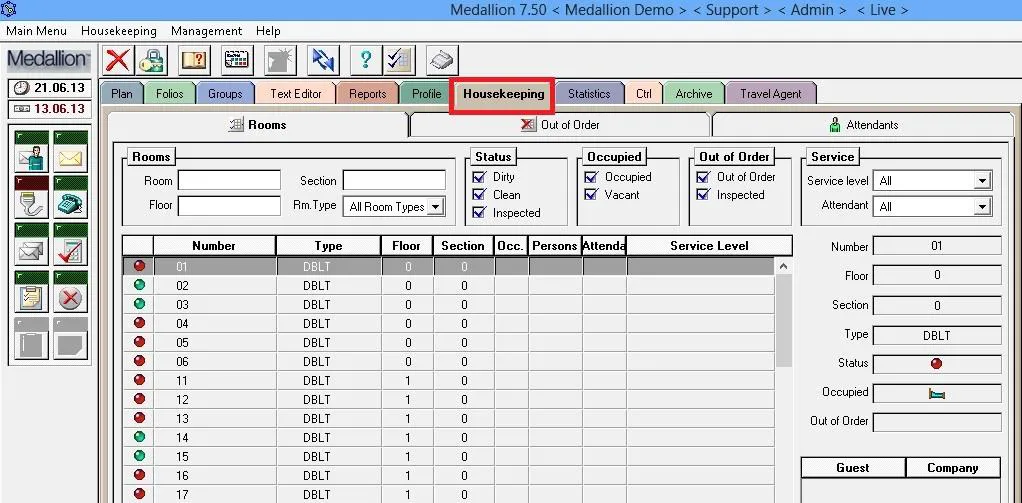Click the printer toolbar icon
Screen dimensions: 1022x503
click(x=443, y=61)
